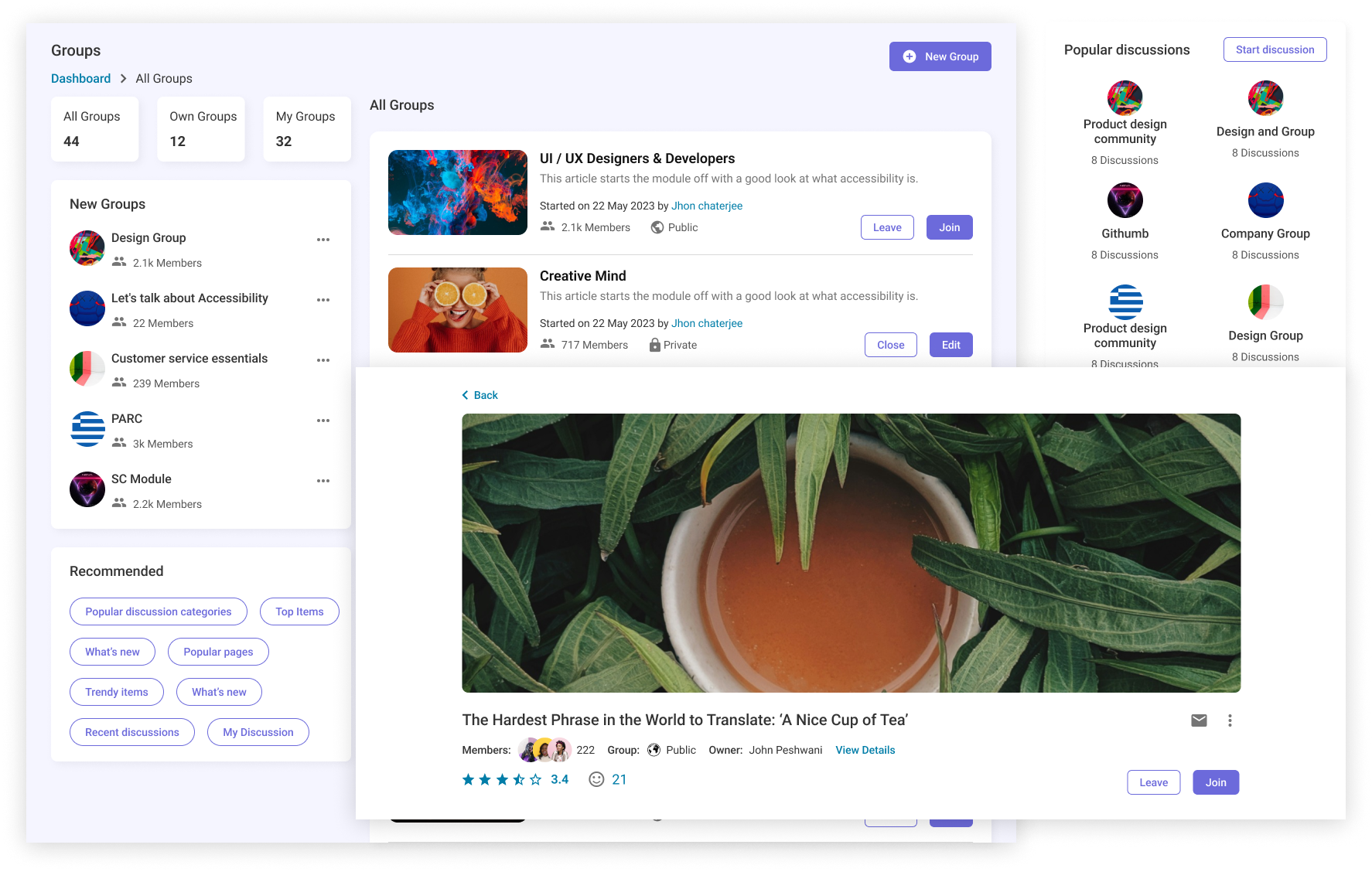Close the Creative Mind group

pyautogui.click(x=891, y=345)
